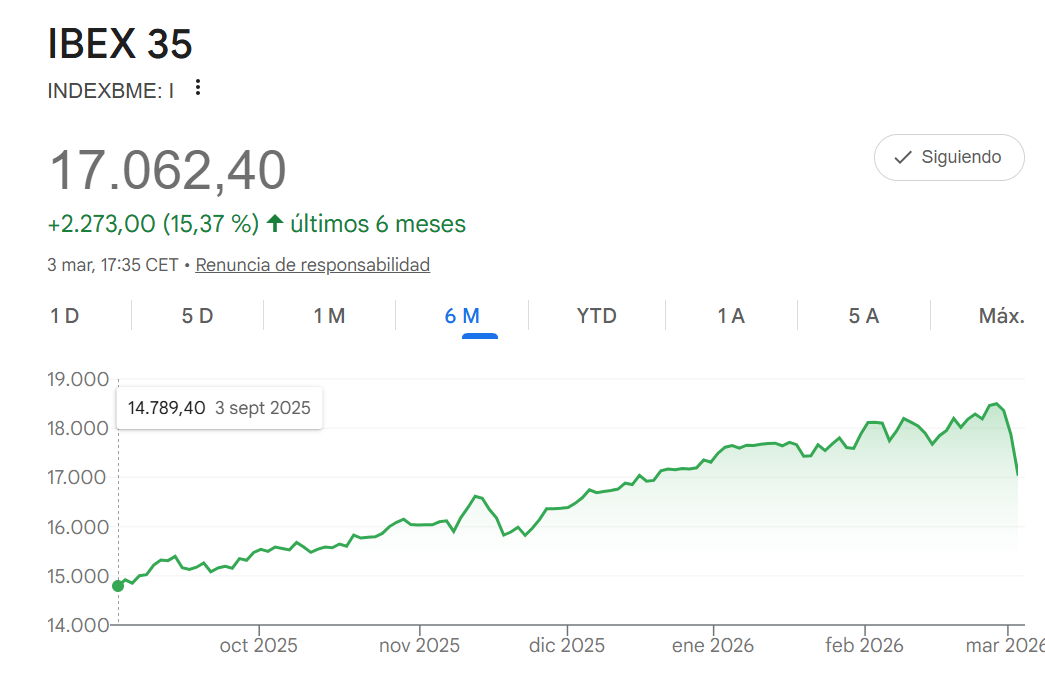Image resolution: width=1045 pixels, height=683 pixels.
Task: Select the 6 M time range tab
Action: point(462,316)
